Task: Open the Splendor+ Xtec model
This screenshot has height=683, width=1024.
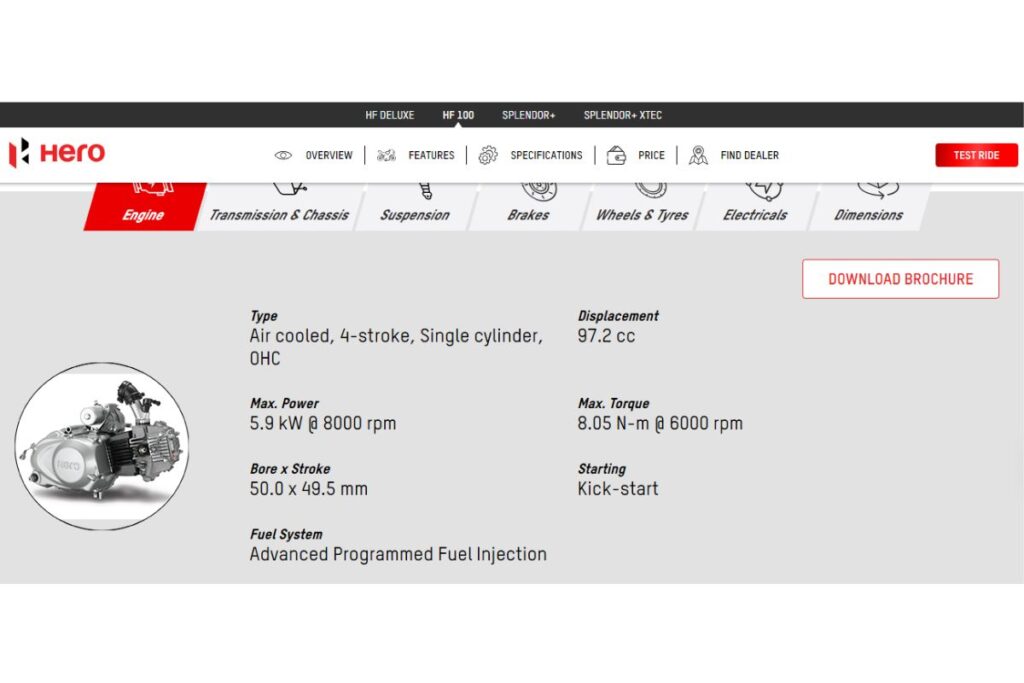Action: pyautogui.click(x=622, y=115)
